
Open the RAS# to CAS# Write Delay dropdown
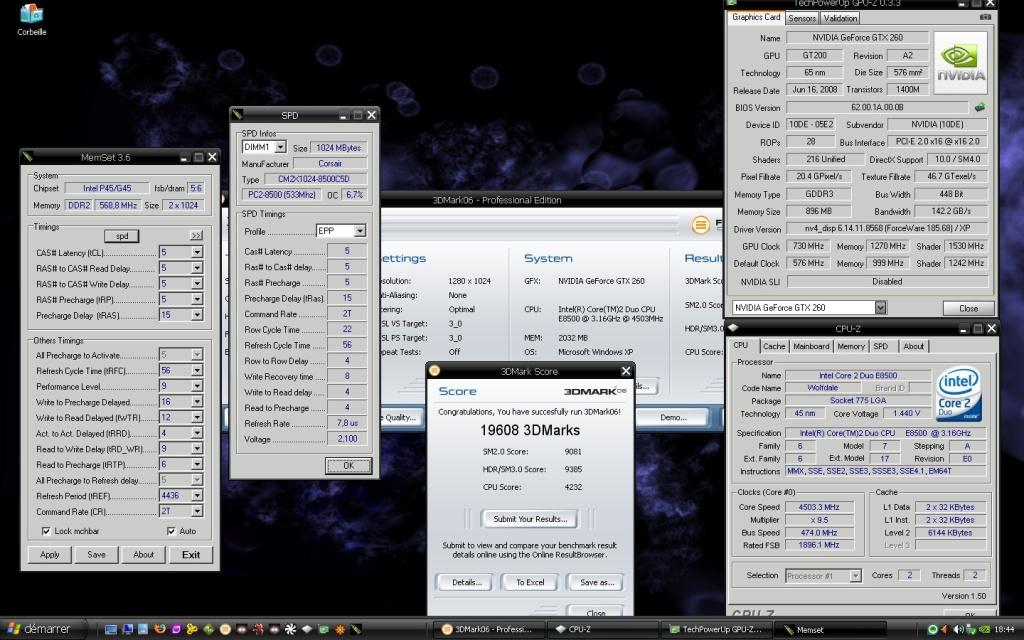(197, 283)
